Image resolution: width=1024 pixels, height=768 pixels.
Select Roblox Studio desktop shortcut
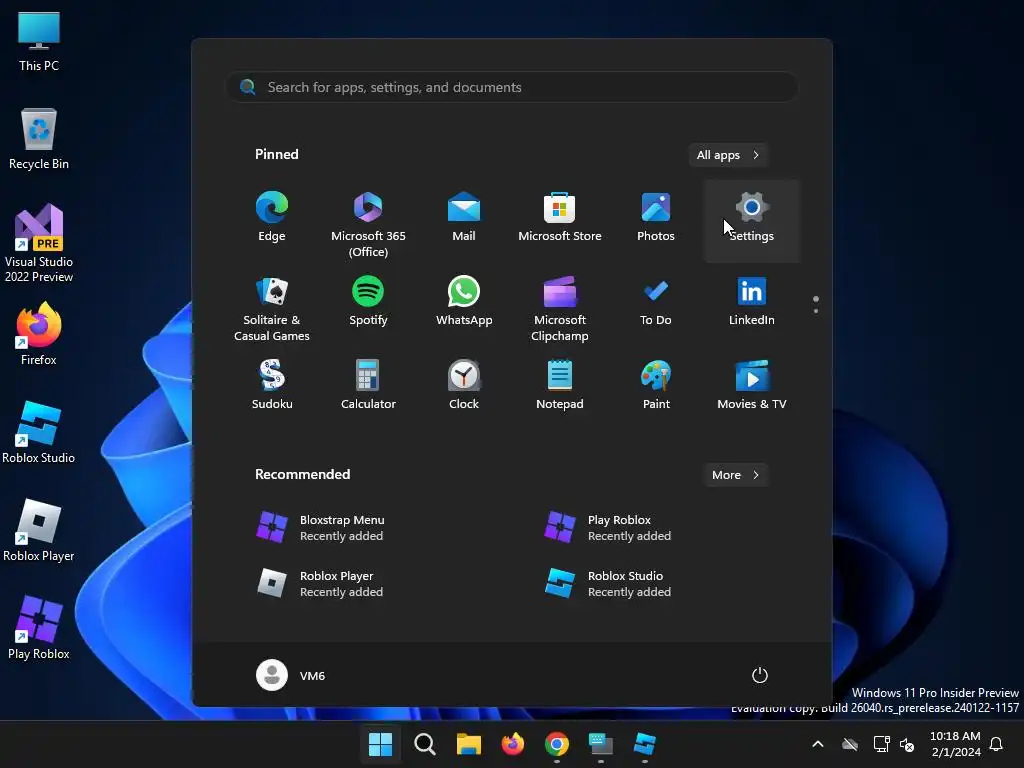point(39,432)
